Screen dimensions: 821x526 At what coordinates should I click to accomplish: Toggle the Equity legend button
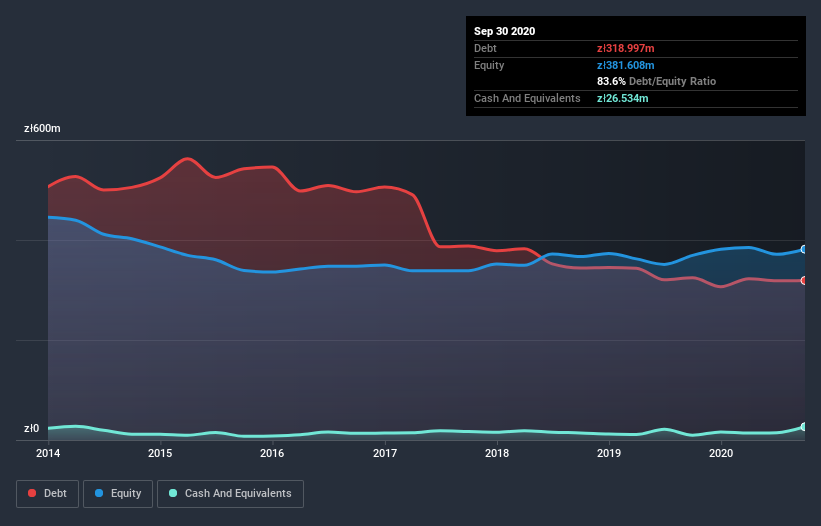click(x=118, y=494)
